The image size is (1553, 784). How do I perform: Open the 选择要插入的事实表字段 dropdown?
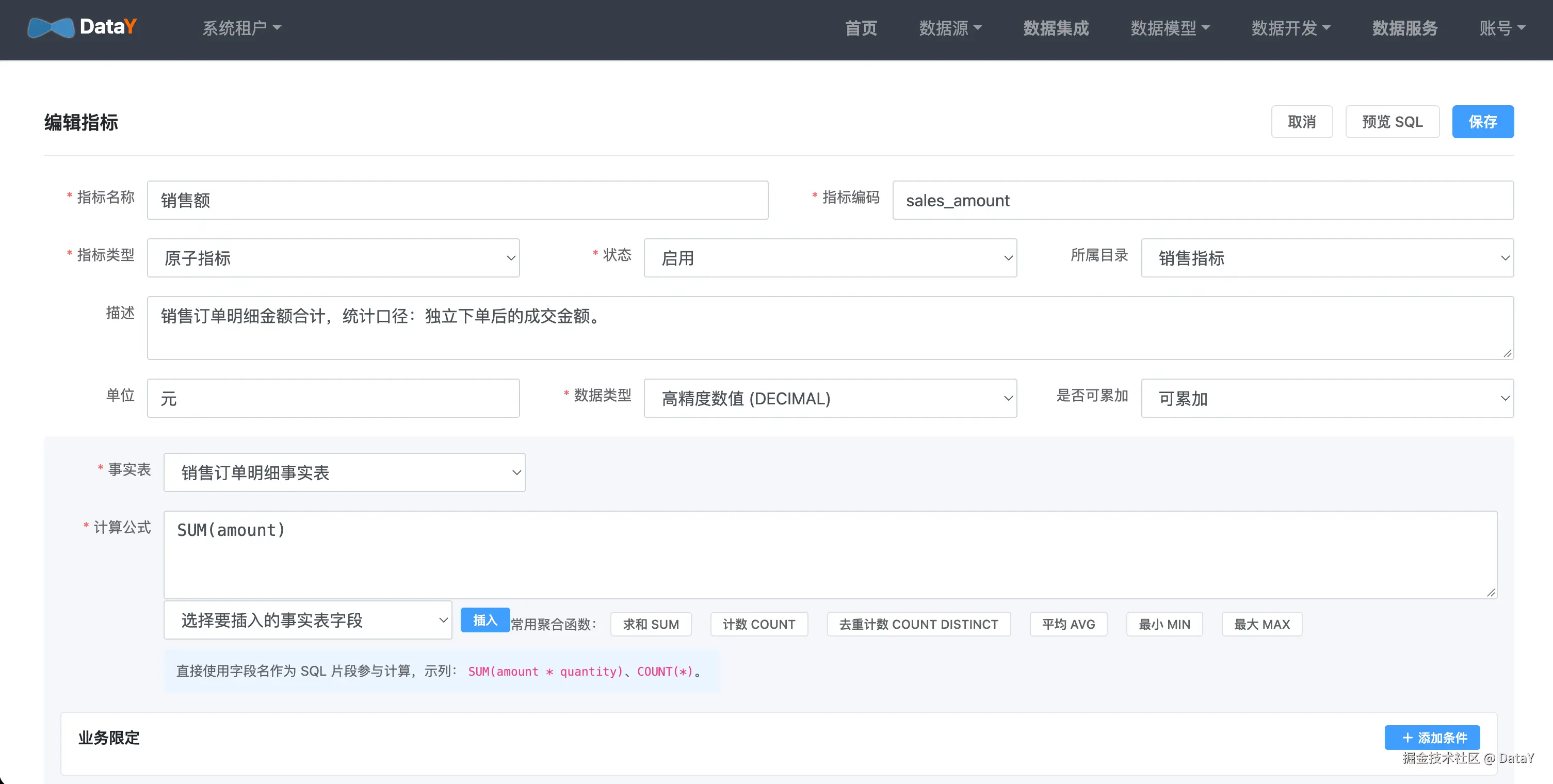point(308,619)
